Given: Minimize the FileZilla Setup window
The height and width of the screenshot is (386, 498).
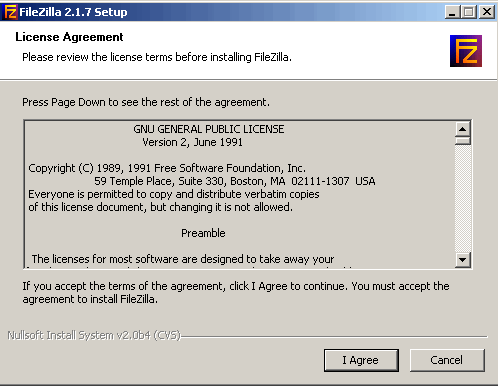Looking at the screenshot, I should (x=452, y=12).
